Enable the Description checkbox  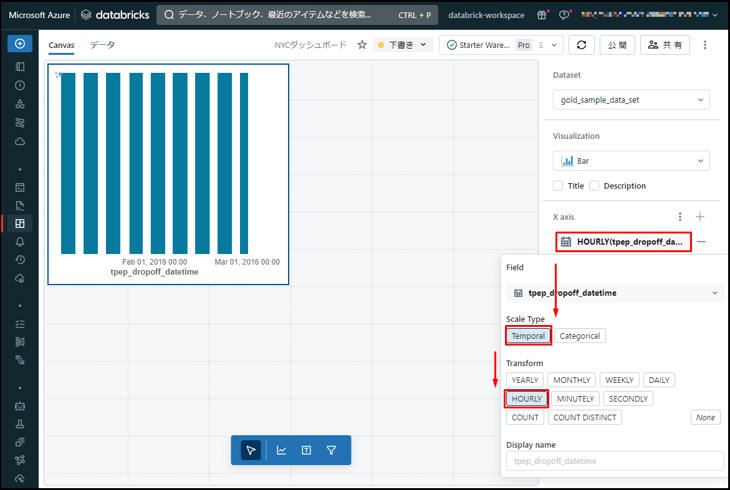[x=594, y=186]
